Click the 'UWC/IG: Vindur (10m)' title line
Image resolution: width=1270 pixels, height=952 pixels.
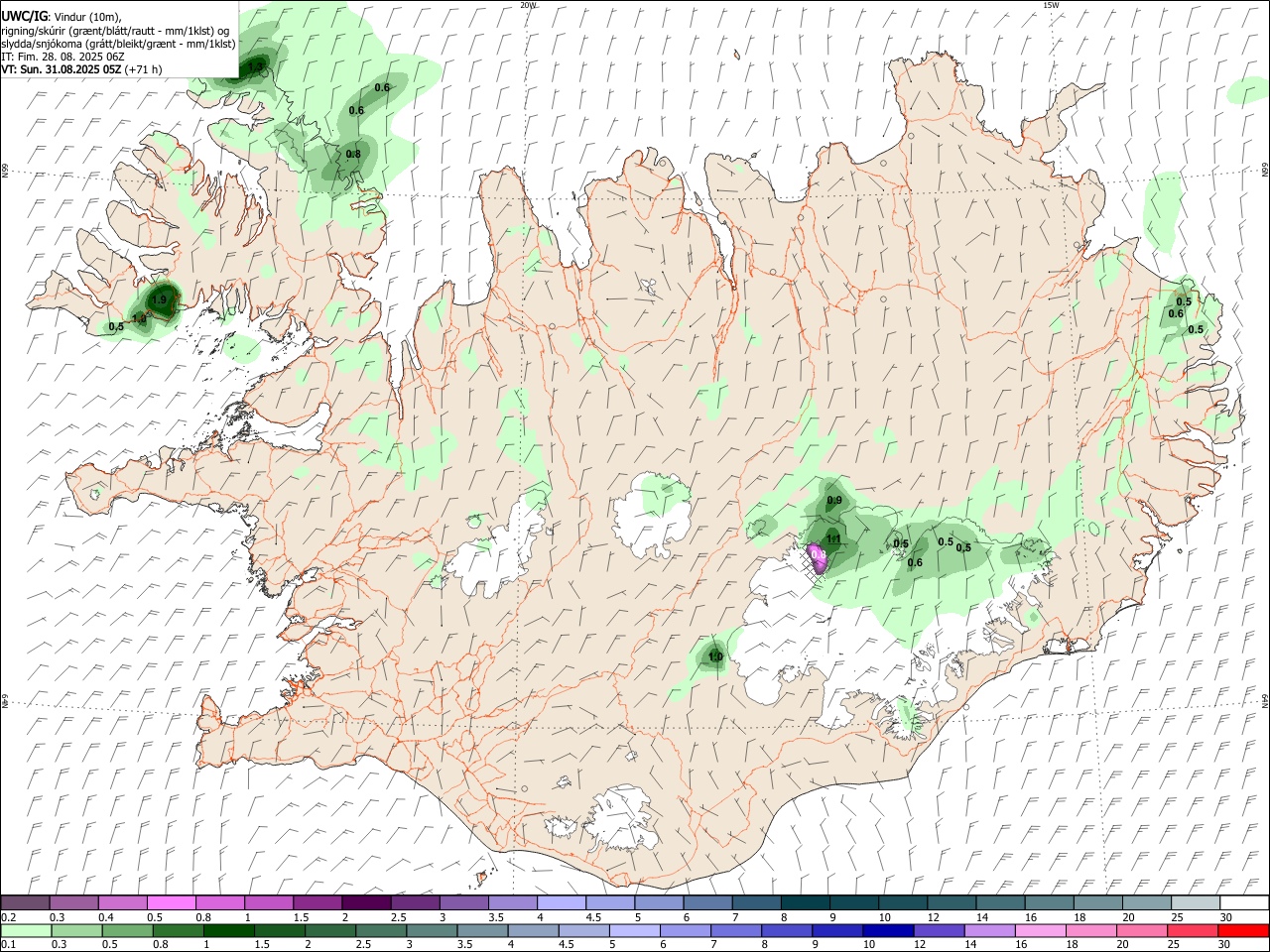pyautogui.click(x=62, y=16)
